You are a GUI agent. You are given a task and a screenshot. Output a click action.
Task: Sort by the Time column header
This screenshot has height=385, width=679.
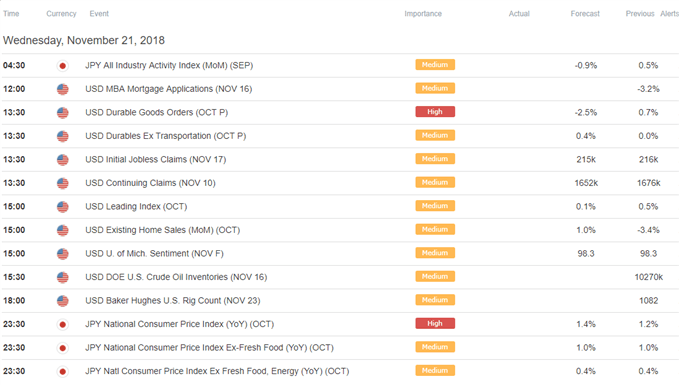tap(11, 14)
